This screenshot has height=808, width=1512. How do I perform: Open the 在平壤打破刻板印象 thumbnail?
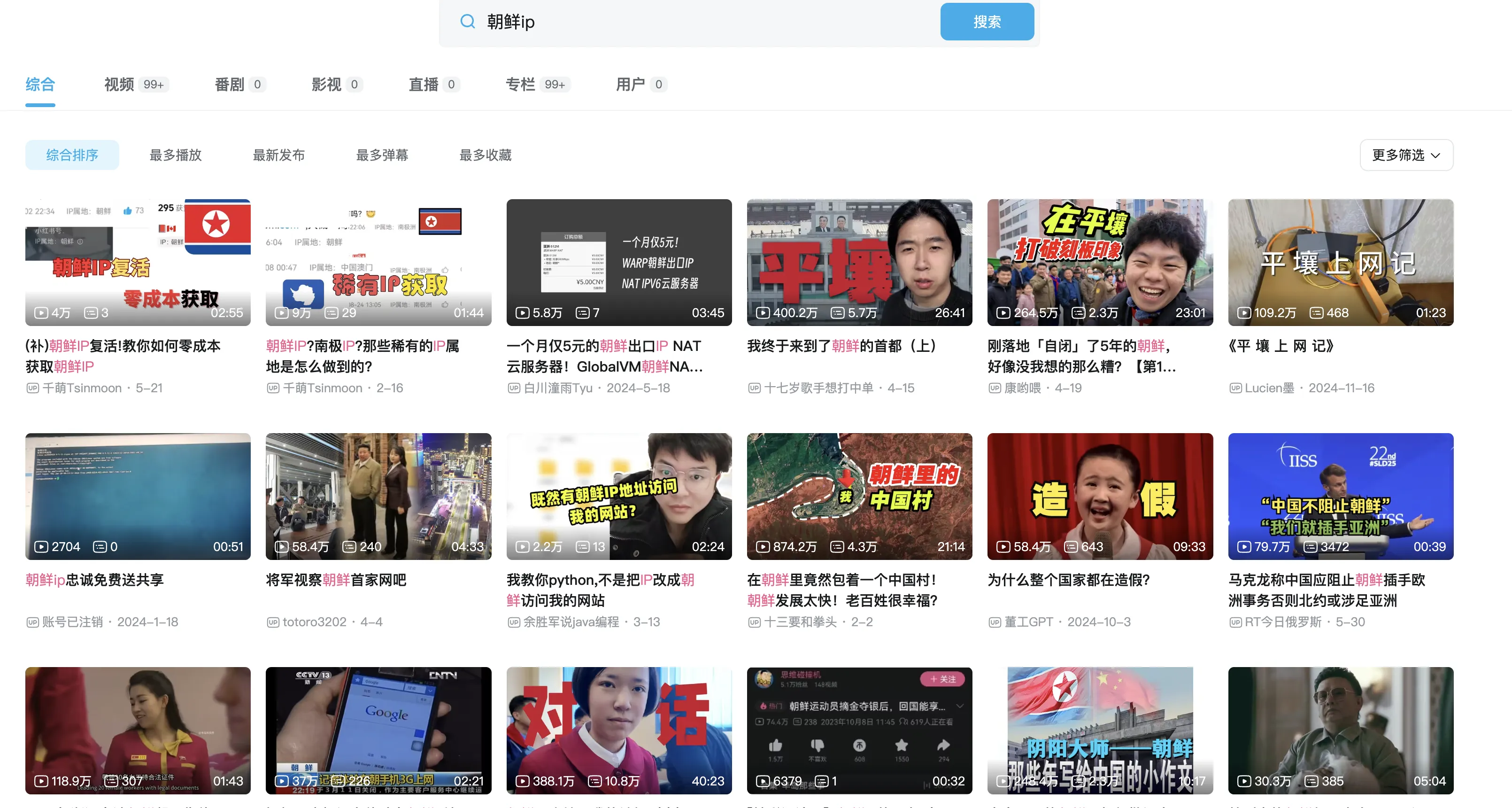pos(1100,263)
